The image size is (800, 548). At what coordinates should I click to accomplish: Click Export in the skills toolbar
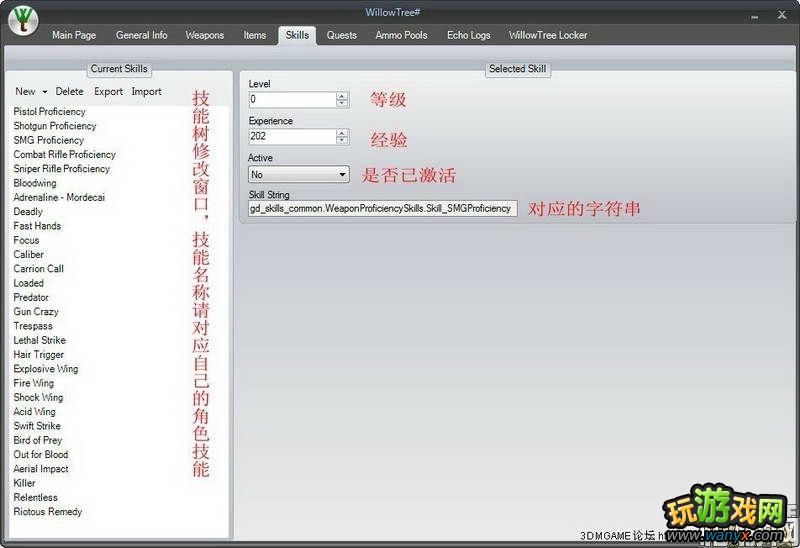point(108,91)
